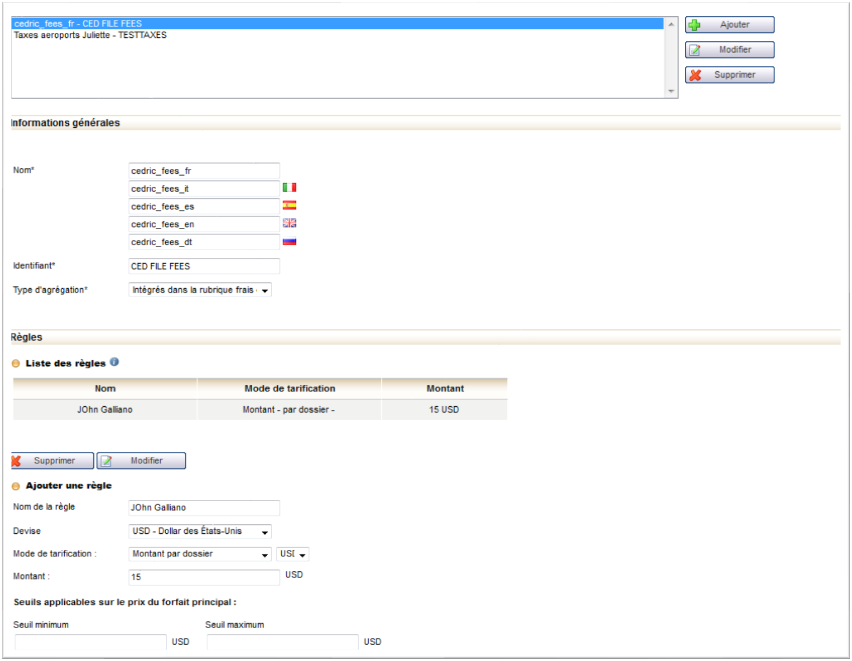Open the Mode de tarification dropdown
This screenshot has width=852, height=661.
pyautogui.click(x=200, y=554)
